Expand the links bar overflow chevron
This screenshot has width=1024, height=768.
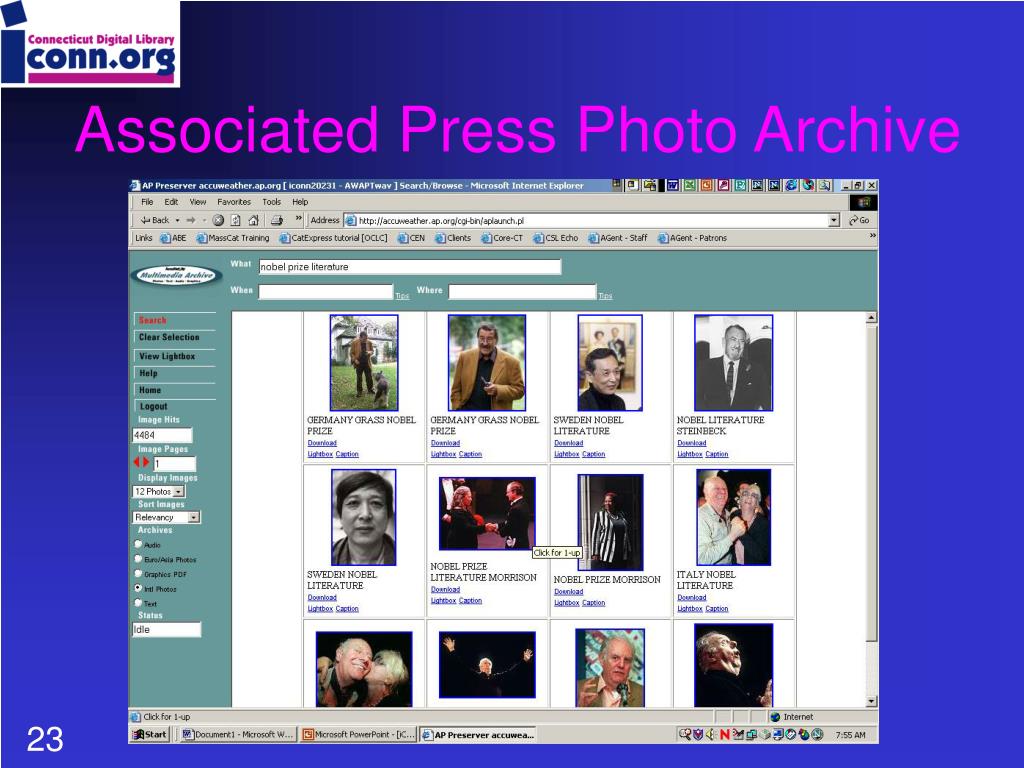[x=872, y=236]
